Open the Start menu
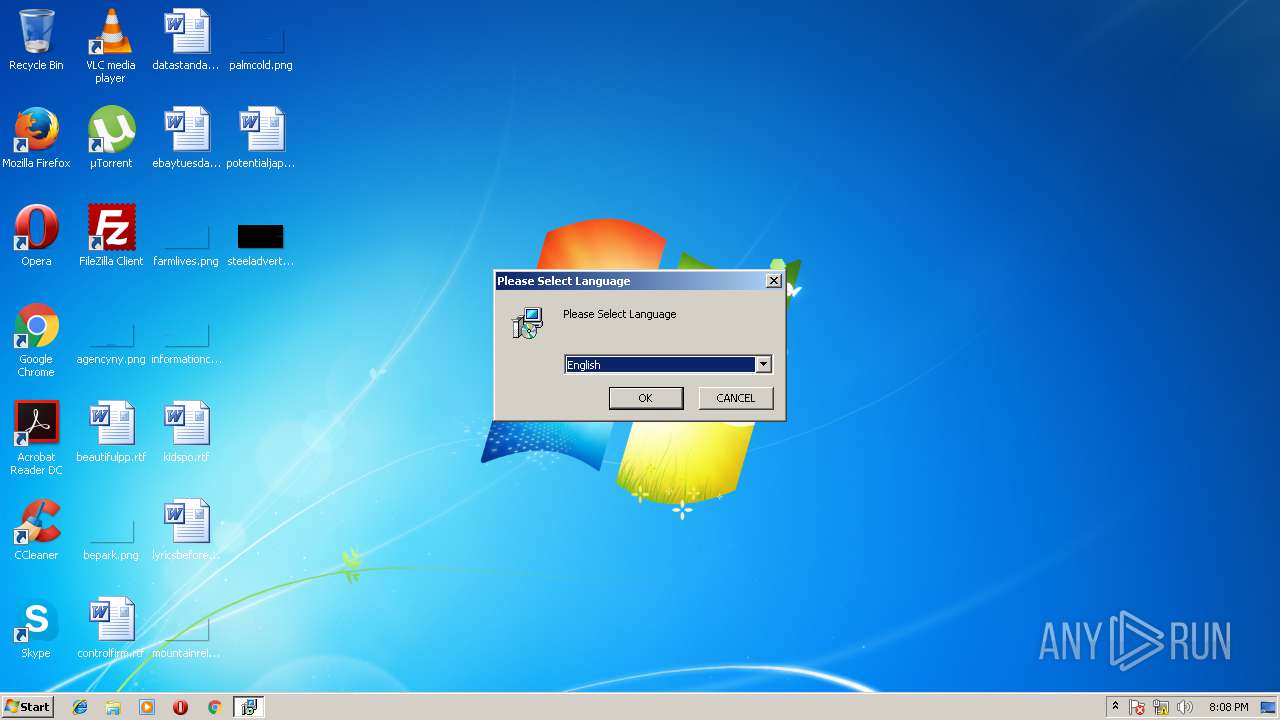The height and width of the screenshot is (720, 1280). point(27,707)
